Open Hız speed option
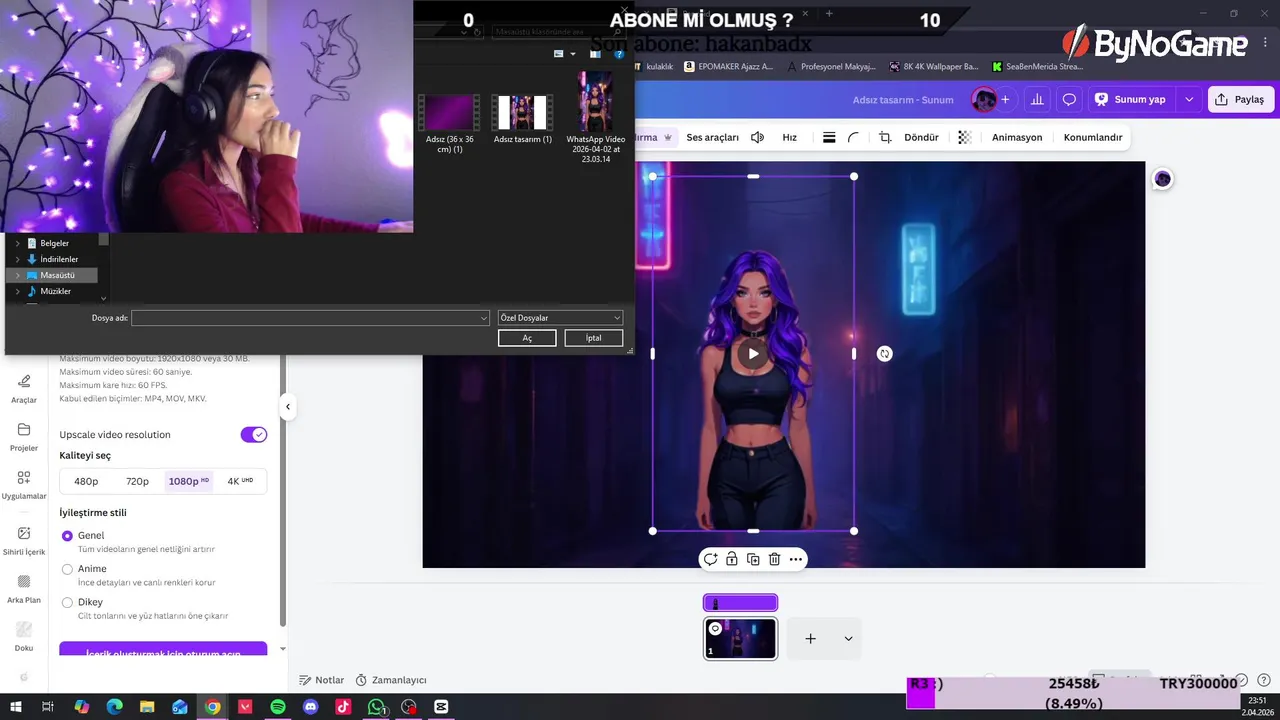Image resolution: width=1280 pixels, height=720 pixels. tap(789, 137)
